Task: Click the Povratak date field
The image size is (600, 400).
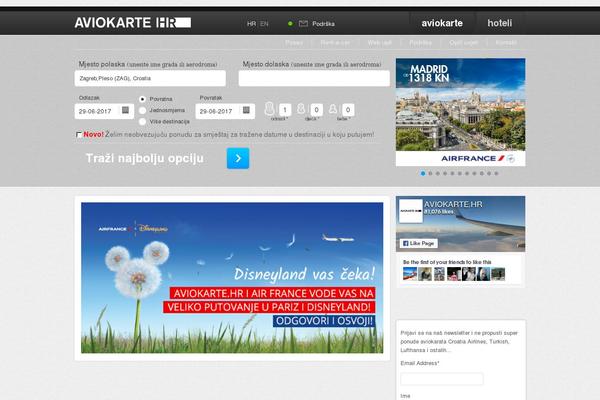Action: coord(225,111)
